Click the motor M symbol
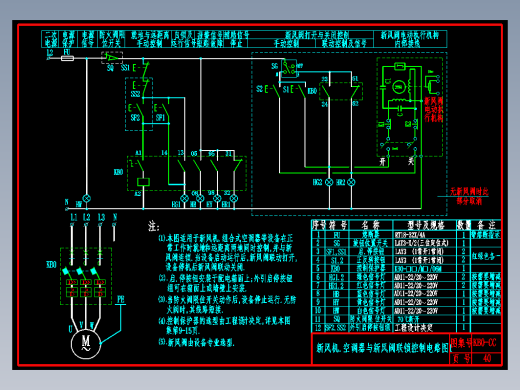520x390 pixels. [x=86, y=344]
